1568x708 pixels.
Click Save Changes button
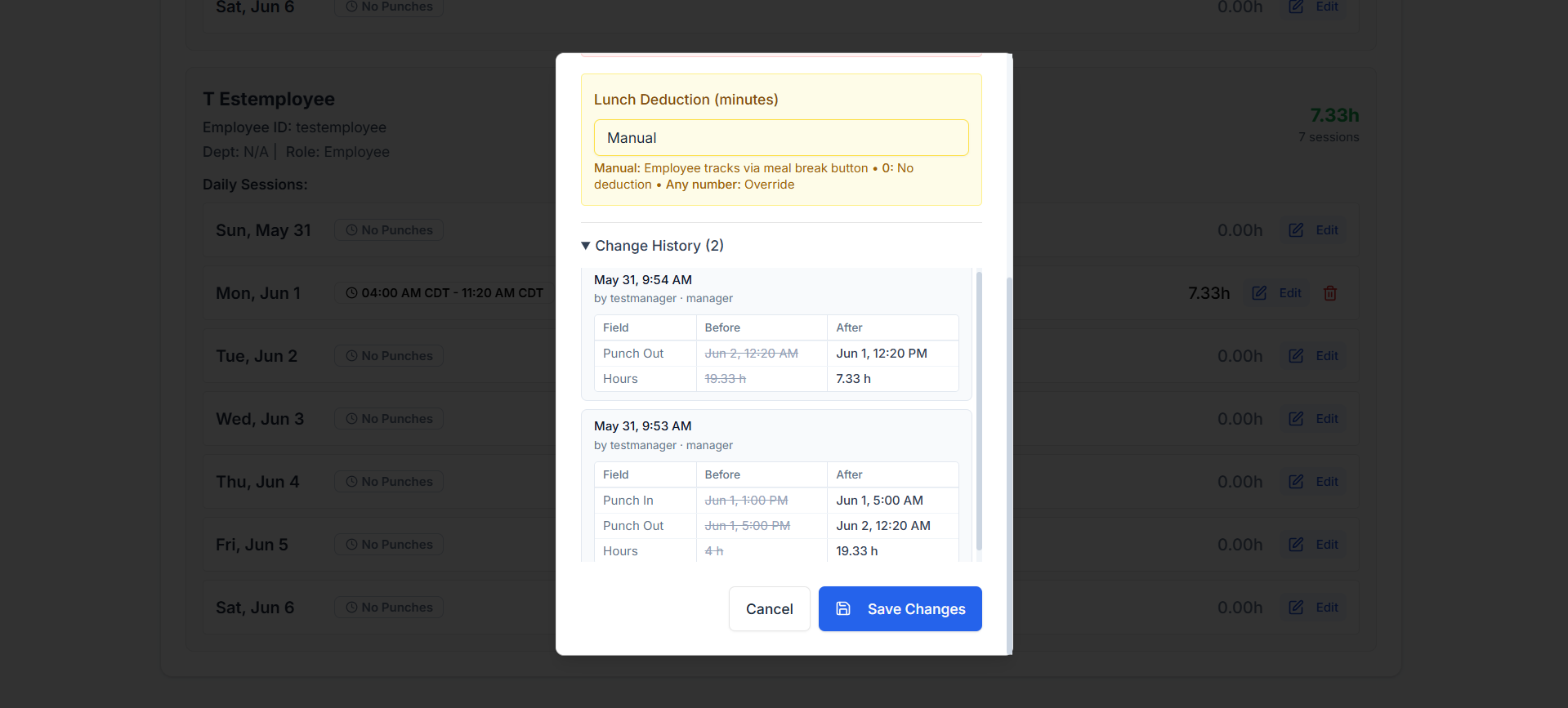coord(900,608)
